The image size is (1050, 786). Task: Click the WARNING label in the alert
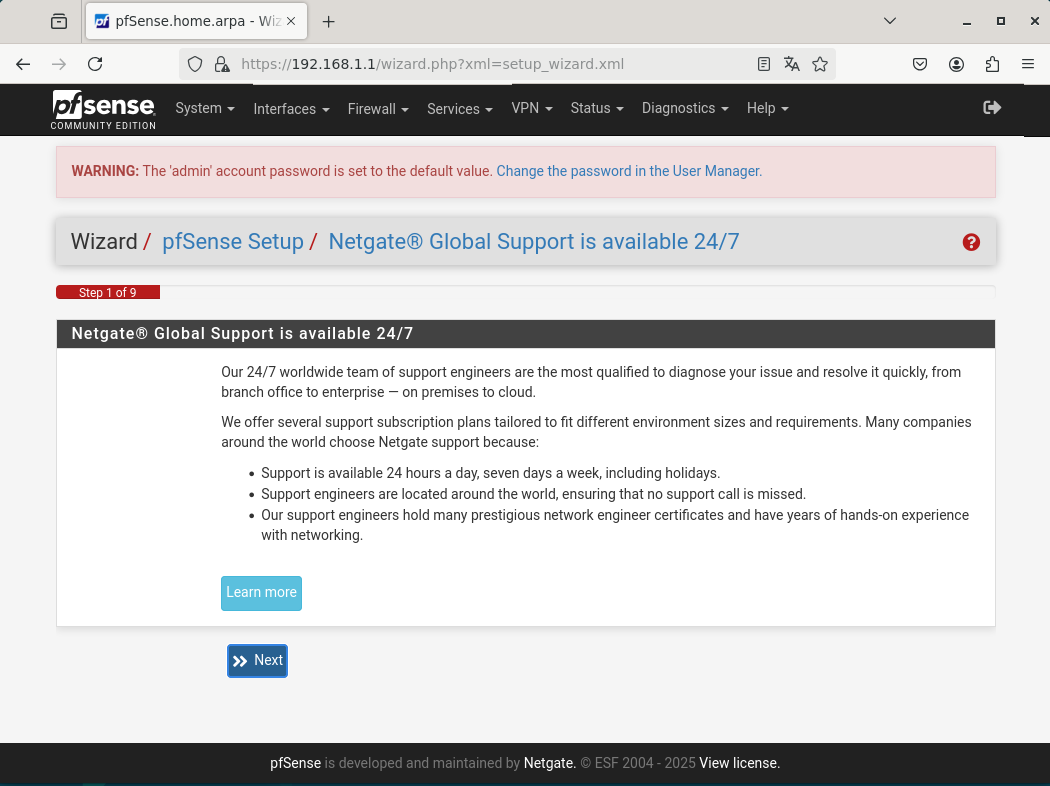pyautogui.click(x=105, y=171)
